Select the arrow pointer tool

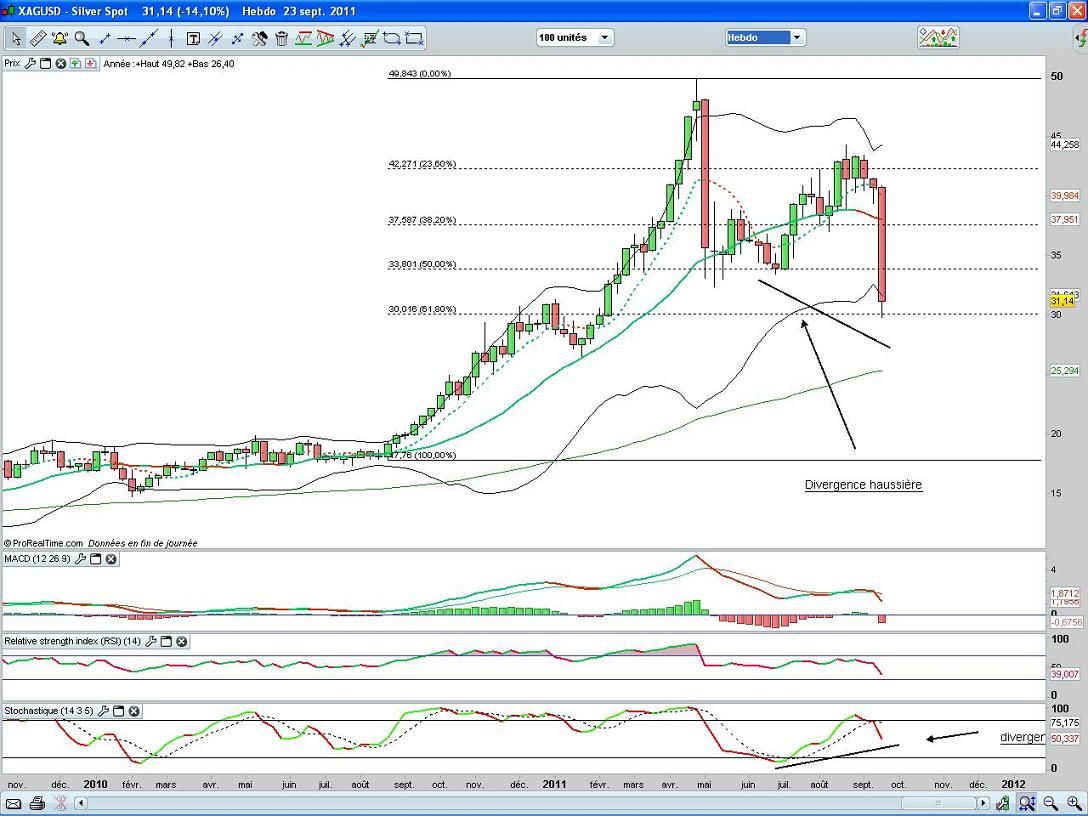[16, 39]
